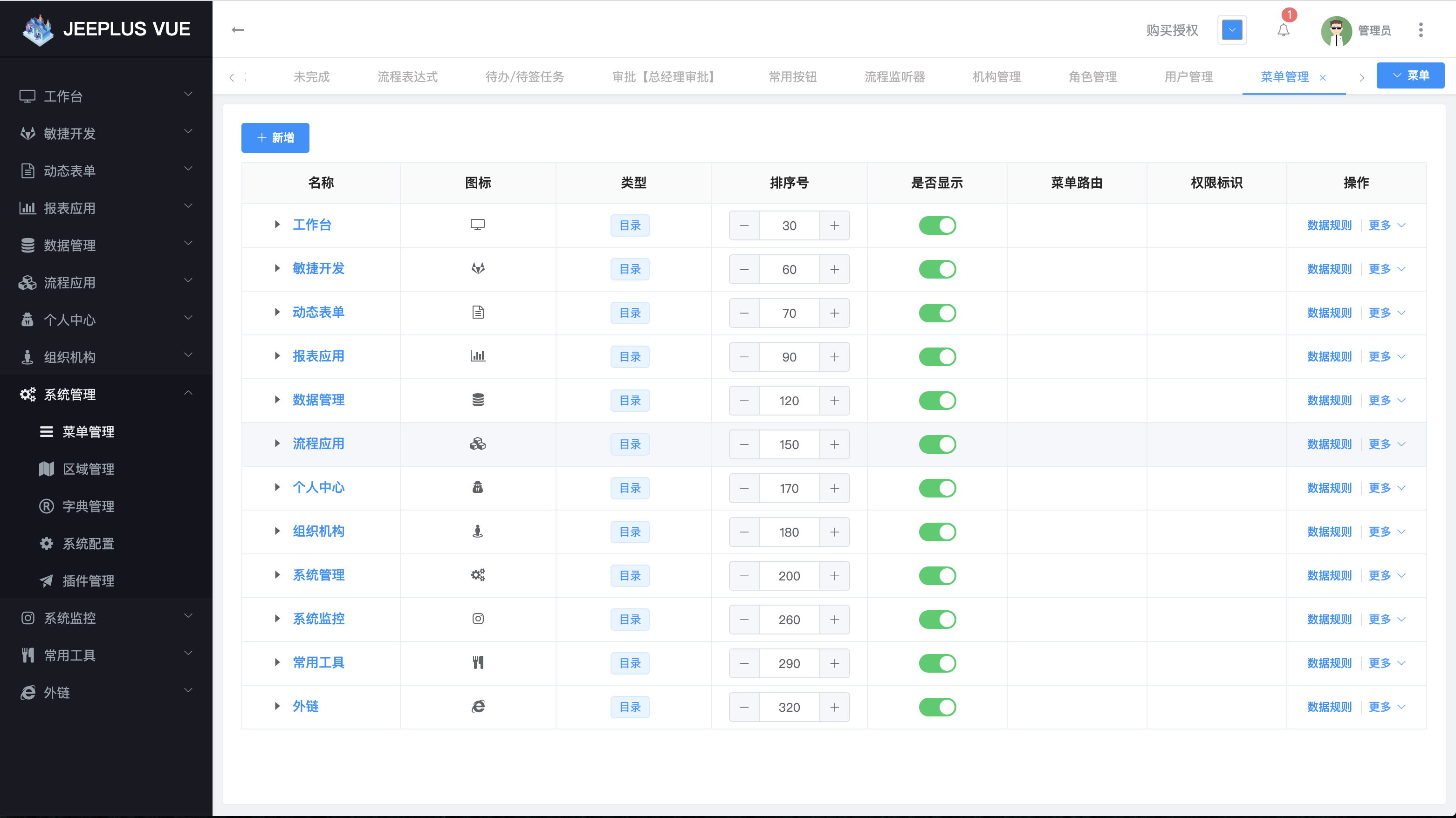This screenshot has width=1456, height=818.
Task: Click the 排序号 input of the 外链 row
Action: [789, 707]
